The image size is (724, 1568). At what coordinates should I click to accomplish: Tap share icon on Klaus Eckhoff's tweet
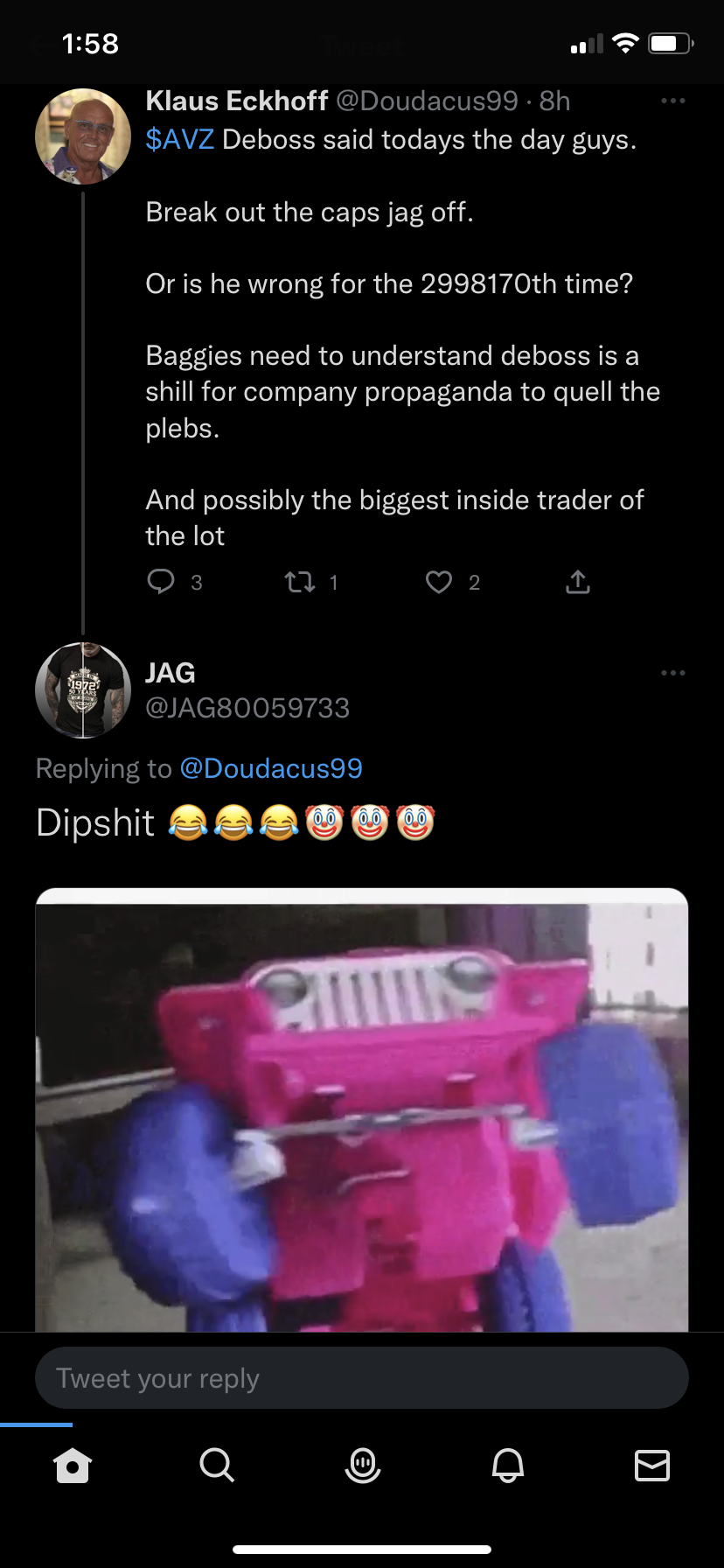tap(578, 582)
